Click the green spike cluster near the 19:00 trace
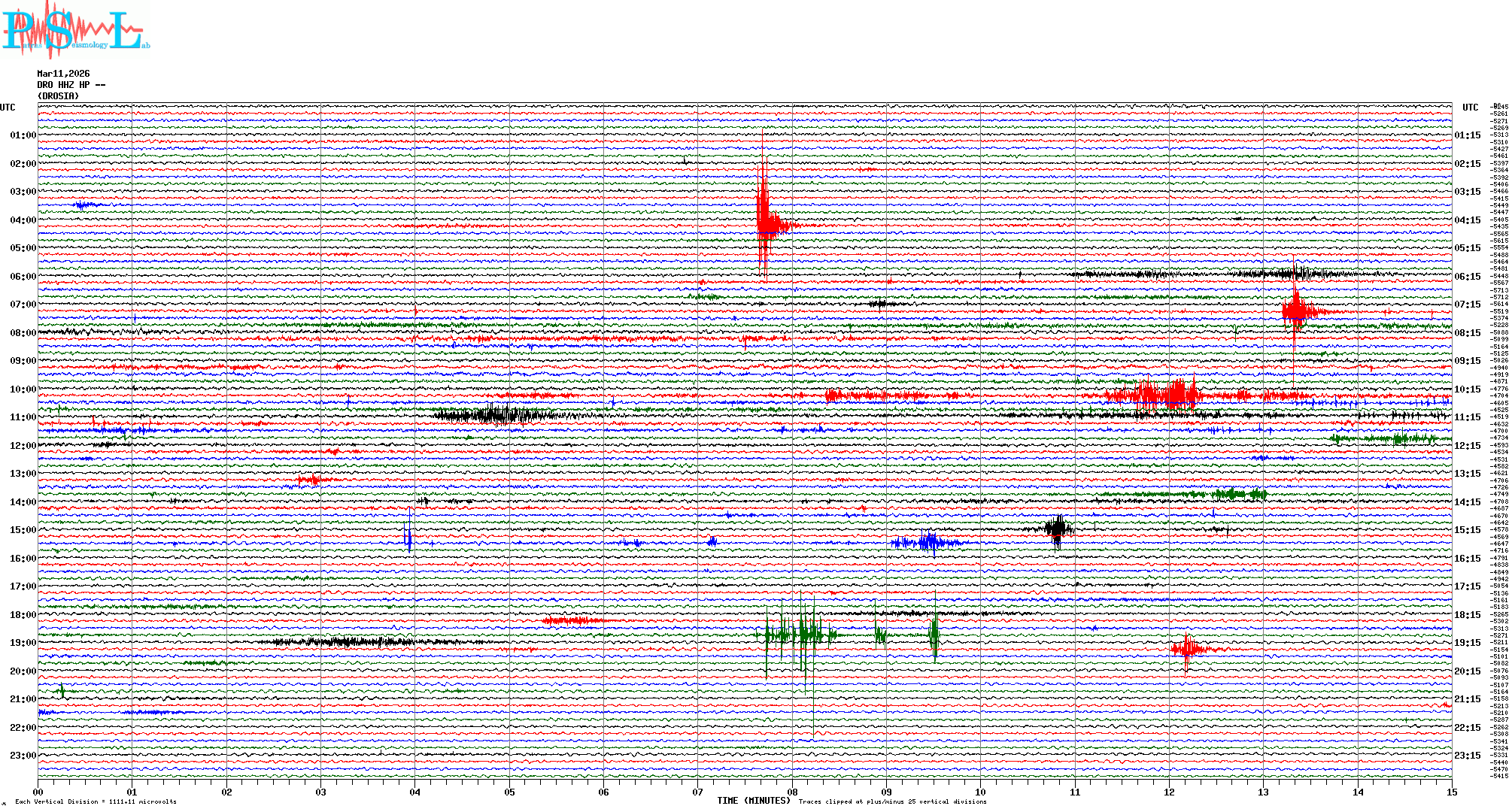 (x=803, y=635)
